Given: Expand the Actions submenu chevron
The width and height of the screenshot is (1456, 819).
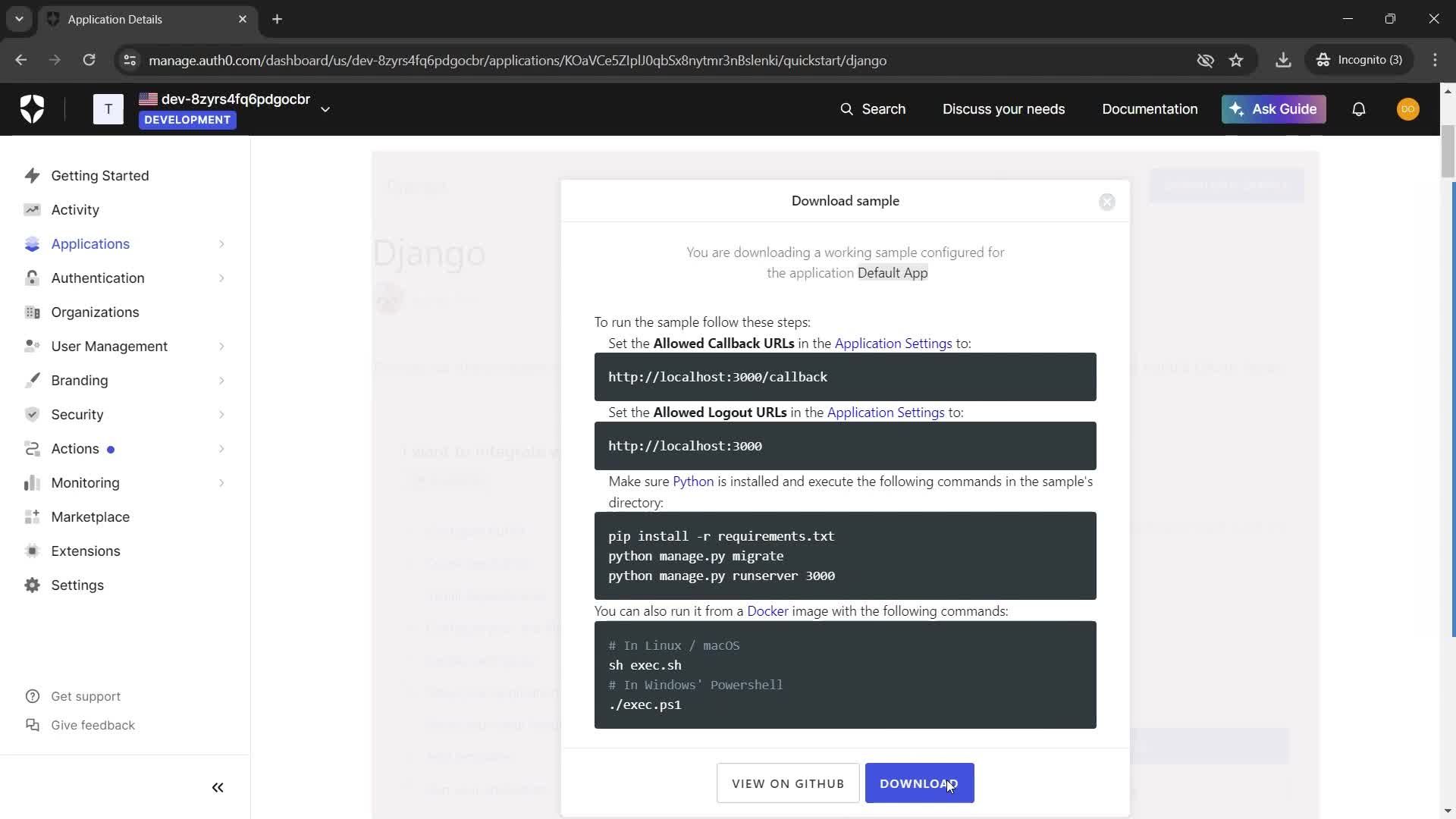Looking at the screenshot, I should (221, 449).
